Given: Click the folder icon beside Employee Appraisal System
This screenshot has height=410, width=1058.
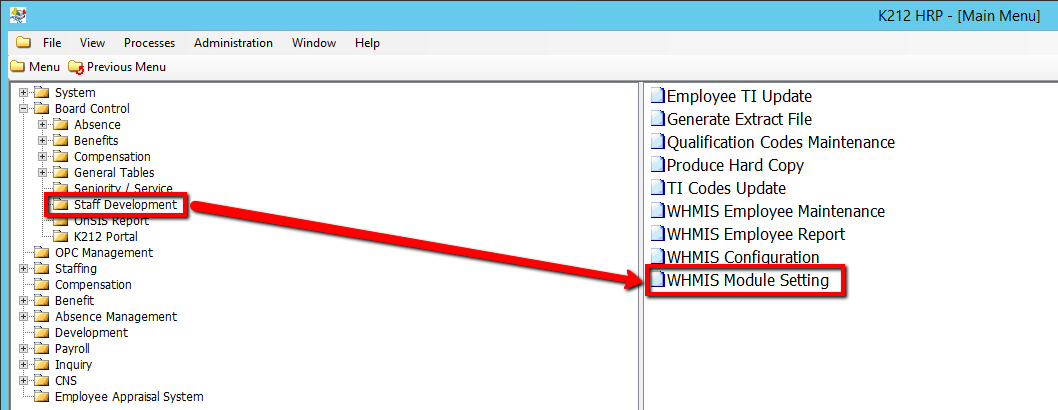Looking at the screenshot, I should (x=41, y=397).
